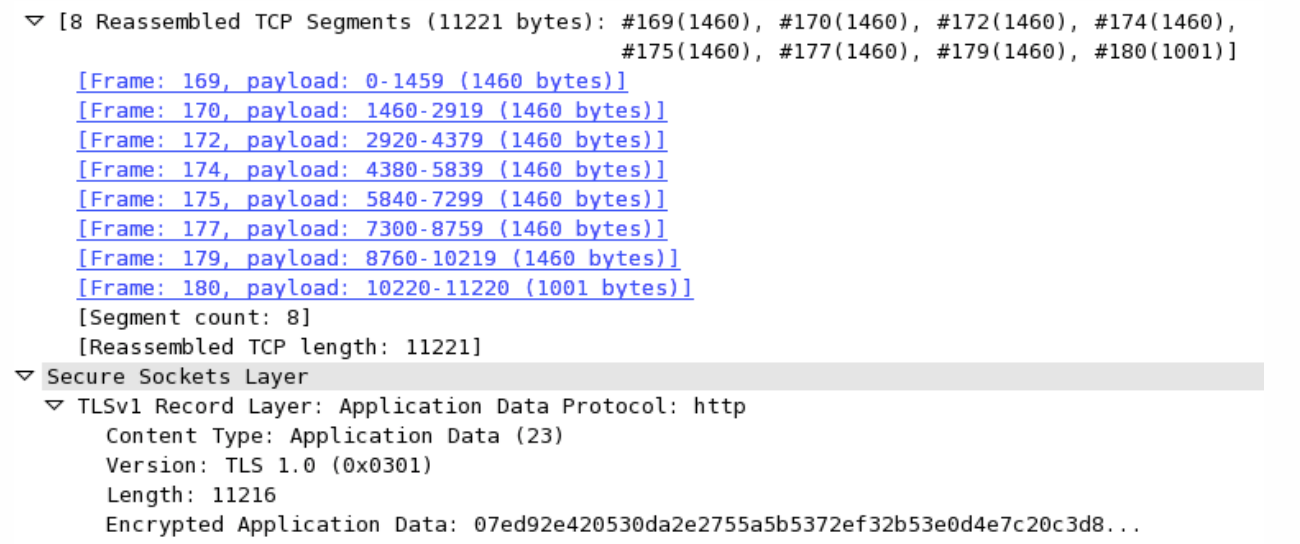Image resolution: width=1300 pixels, height=544 pixels.
Task: Select Content Type: Application Data (23) field
Action: pyautogui.click(x=334, y=436)
